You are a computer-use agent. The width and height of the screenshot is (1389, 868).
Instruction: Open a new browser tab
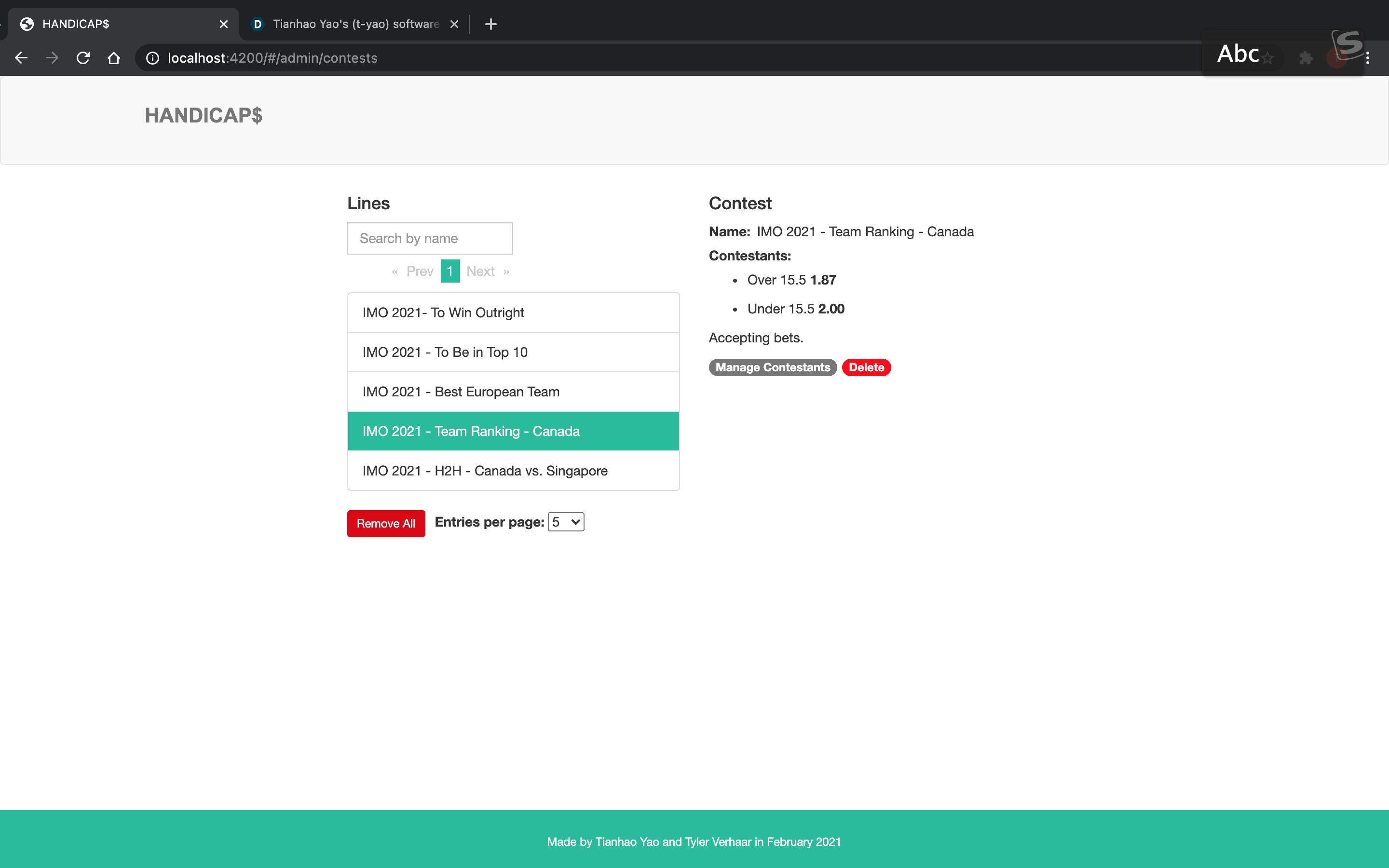coord(491,24)
